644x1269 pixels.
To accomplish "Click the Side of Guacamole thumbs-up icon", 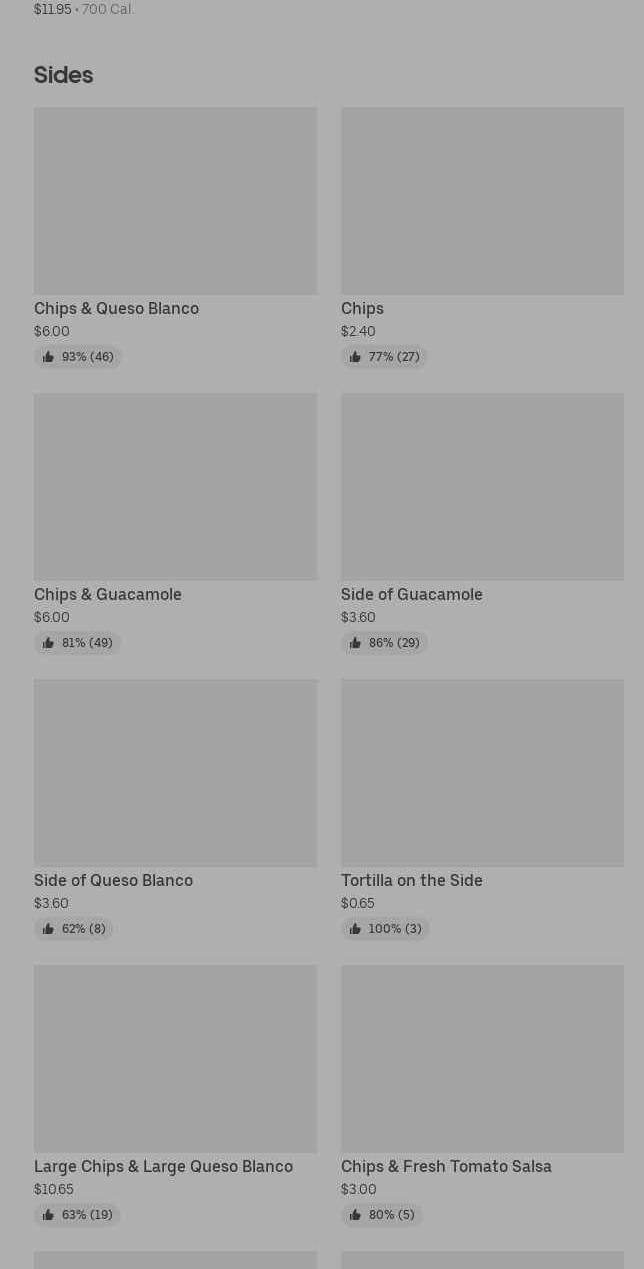I will tap(355, 643).
